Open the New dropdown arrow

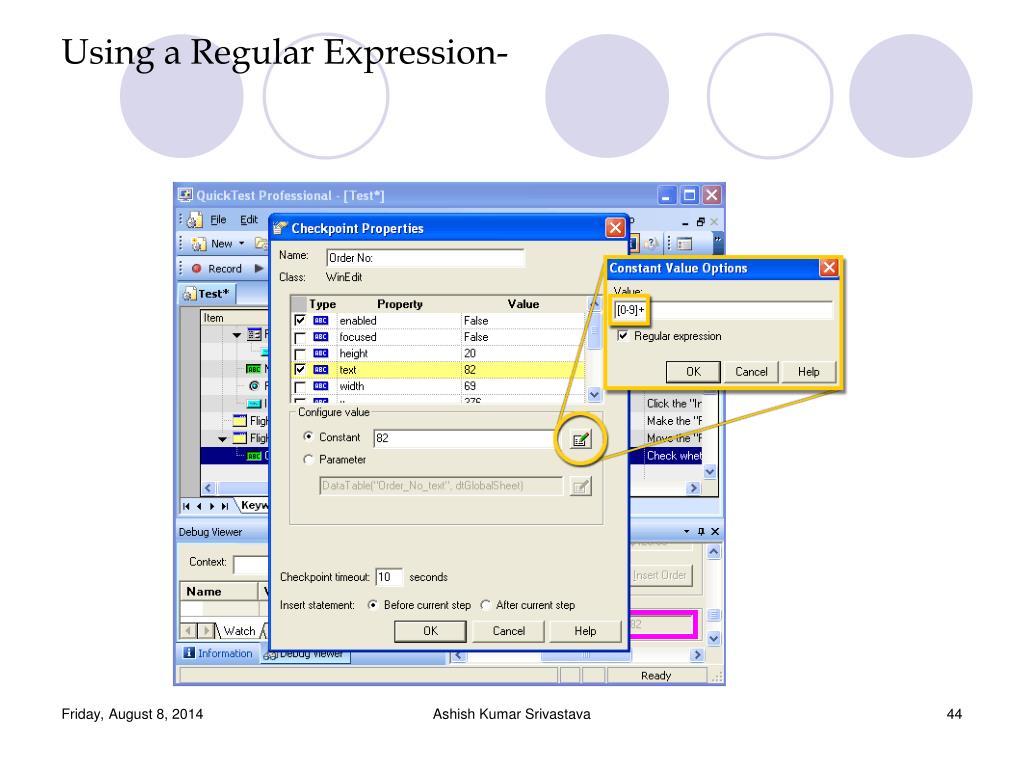click(x=242, y=244)
